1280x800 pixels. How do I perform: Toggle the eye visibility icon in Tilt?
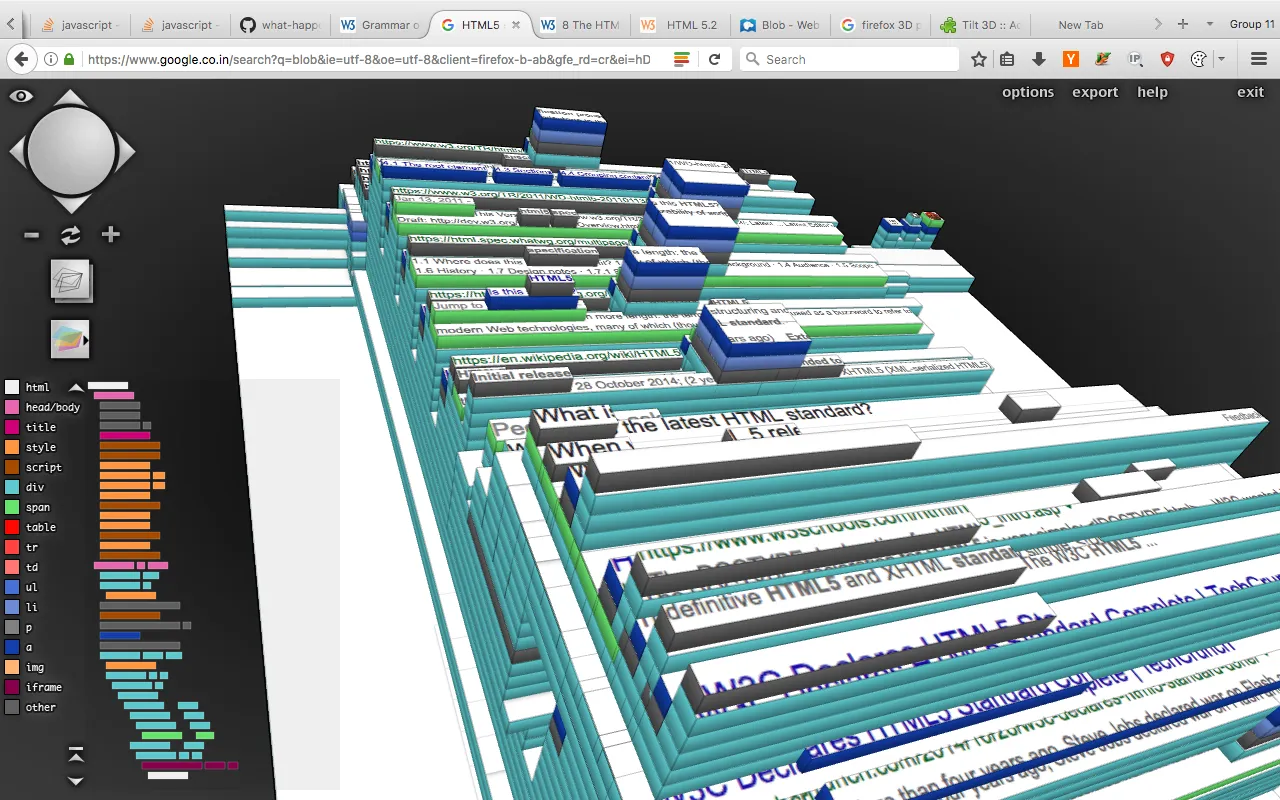click(x=21, y=96)
